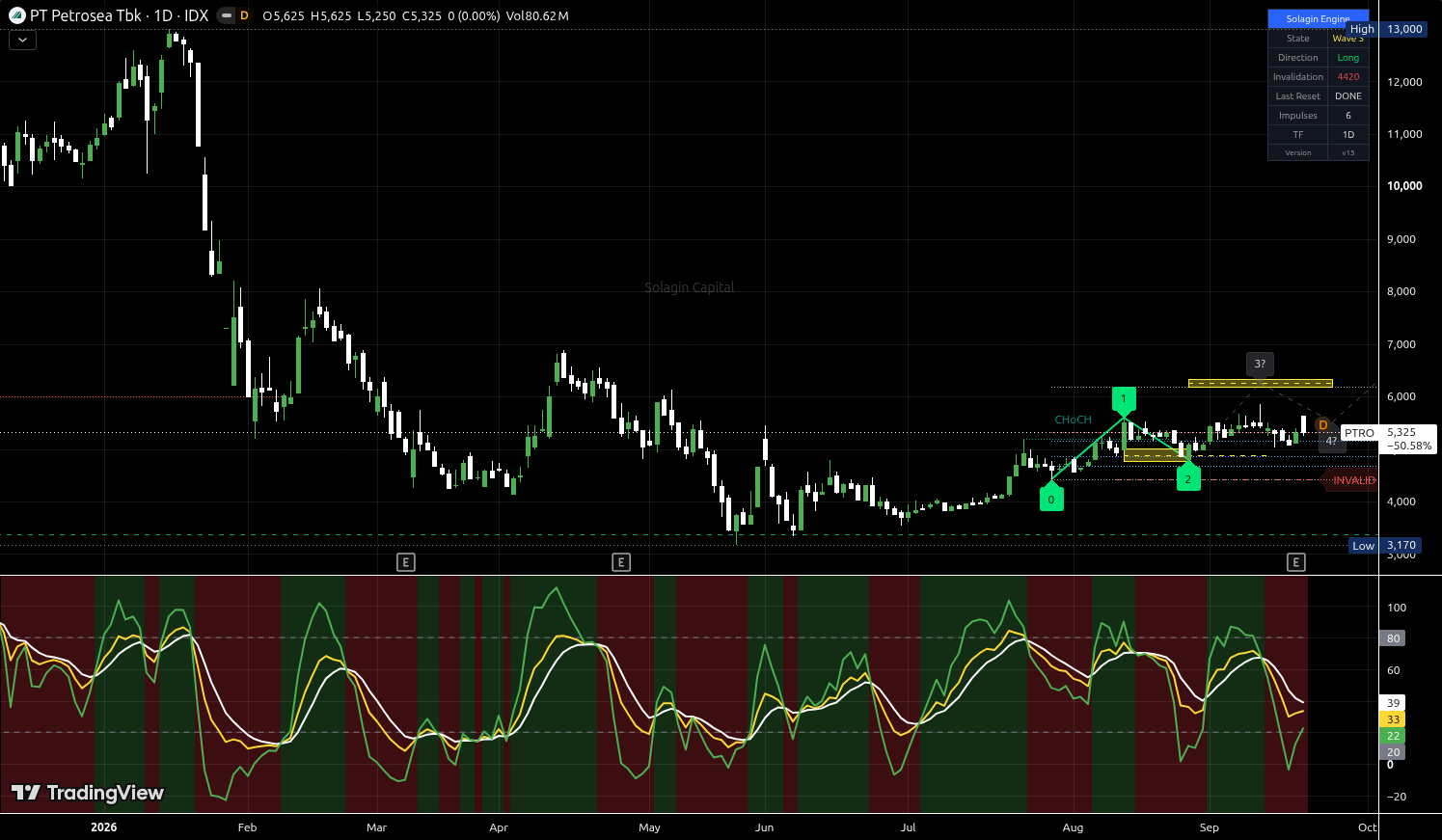Click the Oct label on time axis

1367,827
